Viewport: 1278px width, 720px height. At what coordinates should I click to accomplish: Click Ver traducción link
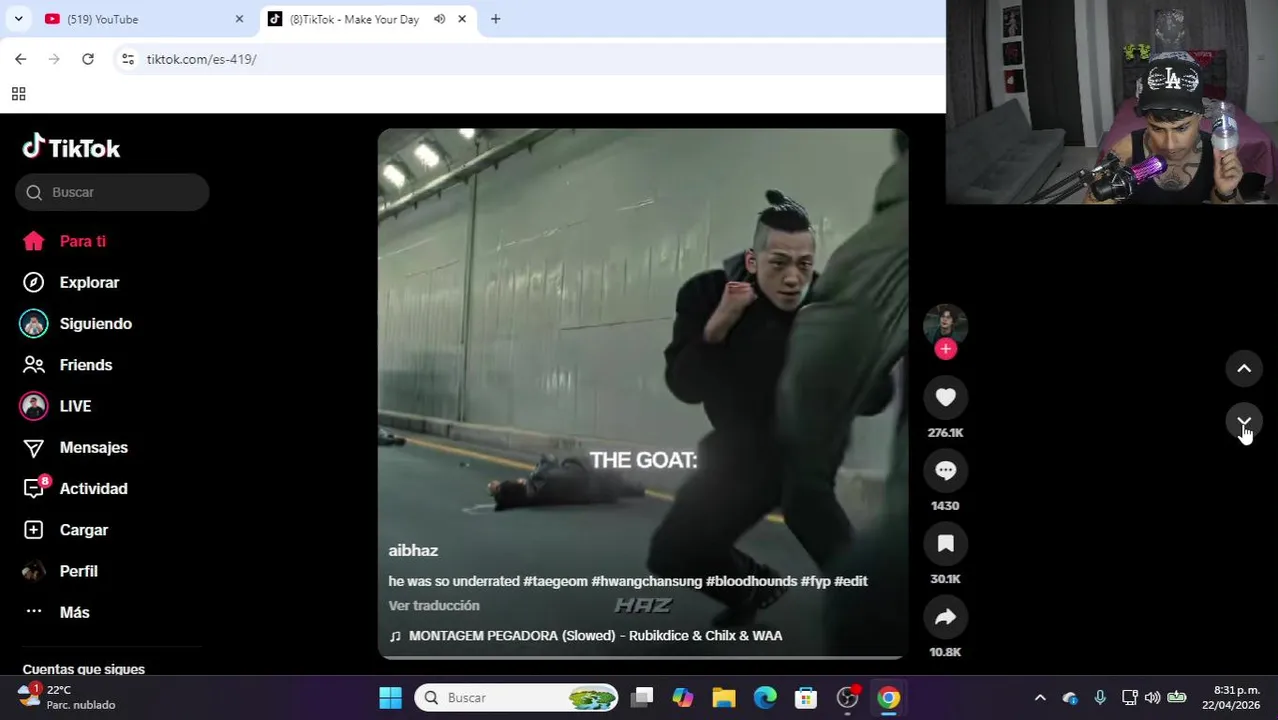pyautogui.click(x=434, y=605)
